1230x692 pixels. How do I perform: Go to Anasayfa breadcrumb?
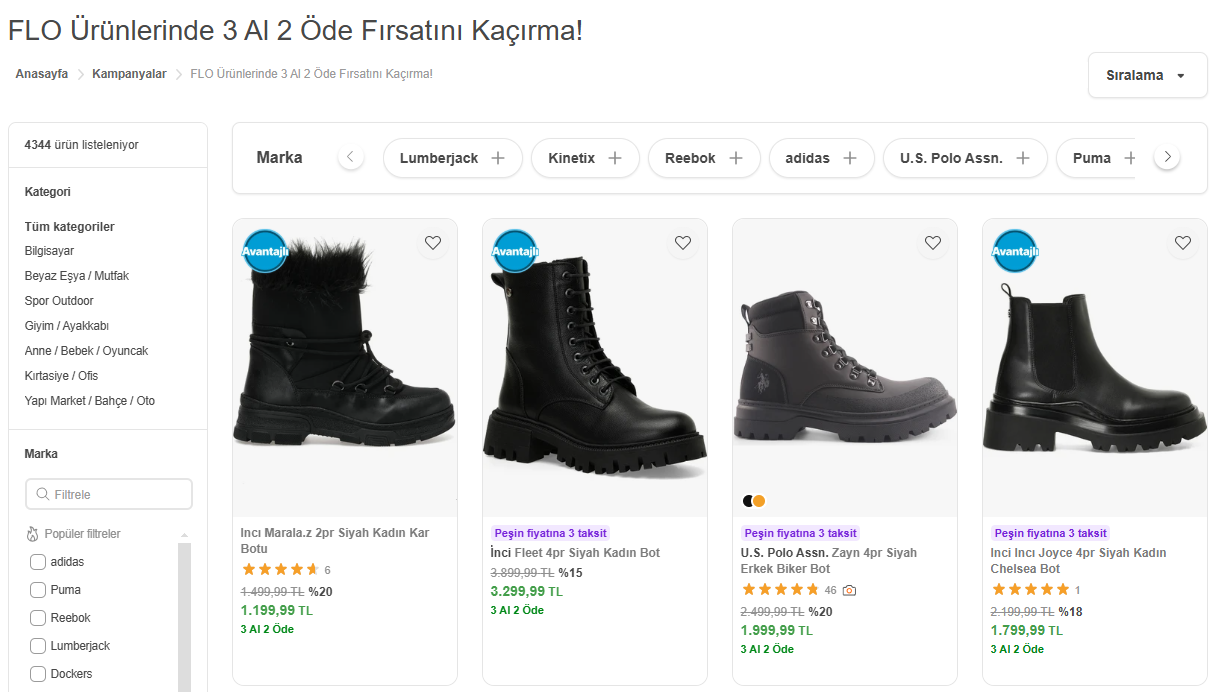(42, 74)
